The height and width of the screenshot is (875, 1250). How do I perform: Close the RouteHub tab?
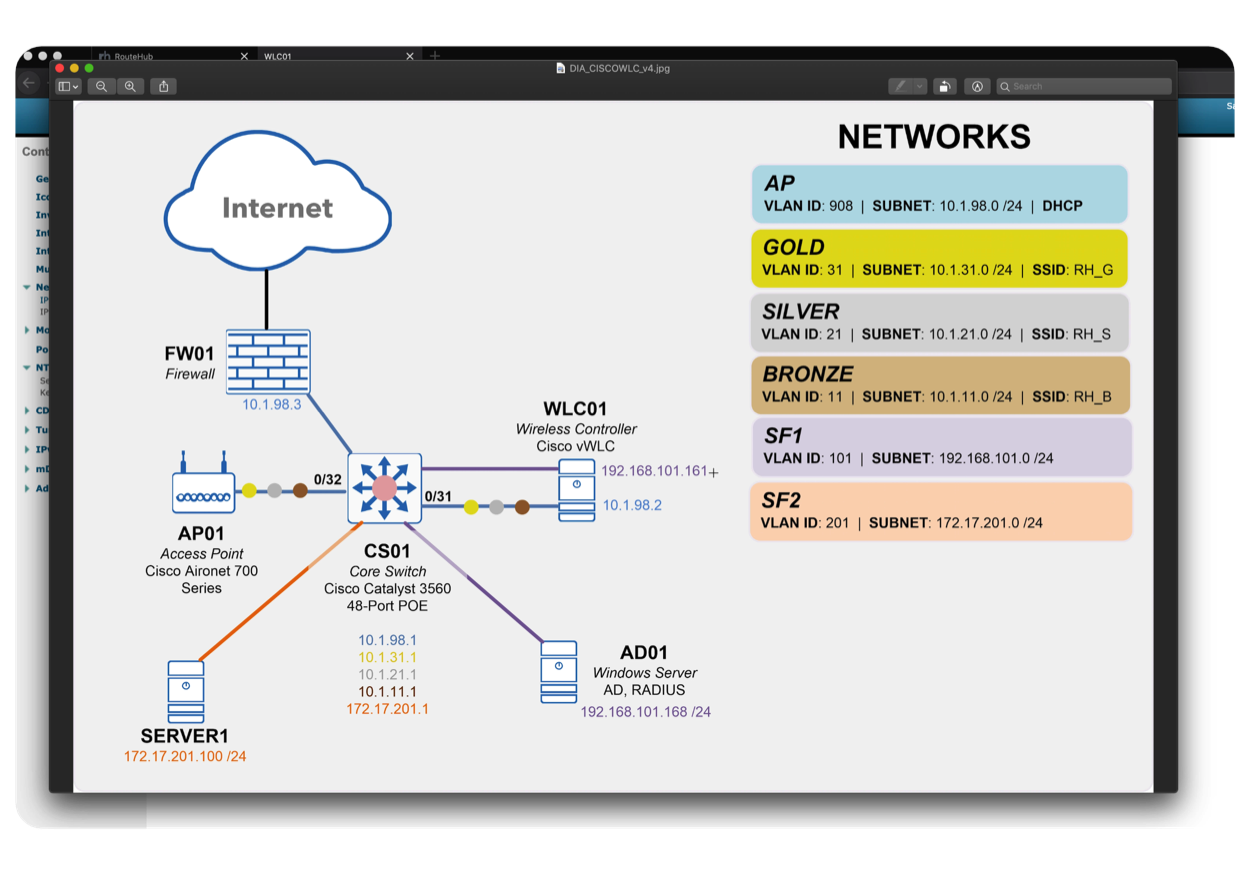click(244, 56)
